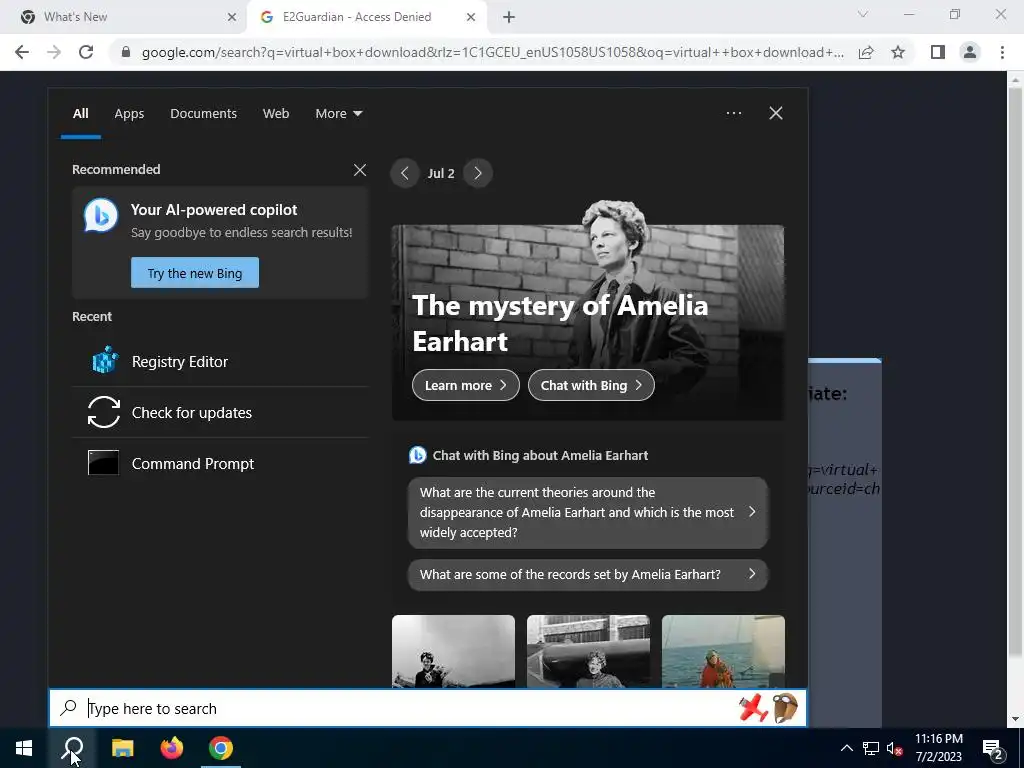This screenshot has width=1024, height=768.
Task: Ask about records set by Amelia Earhart
Action: [x=588, y=575]
